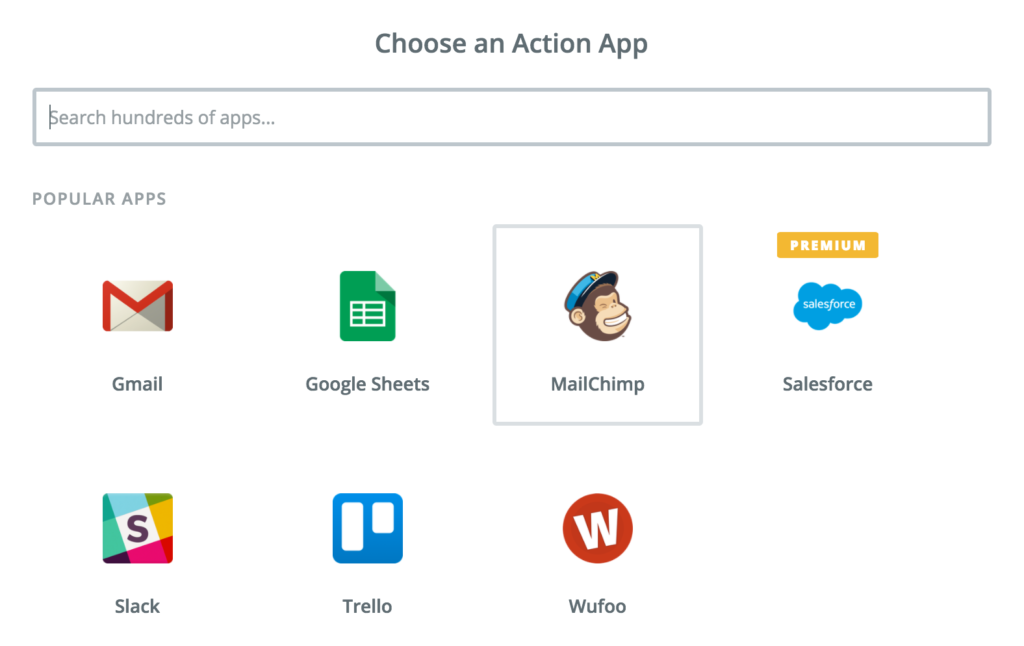Select the Salesforce cloud icon
The width and height of the screenshot is (1024, 646).
tap(827, 306)
